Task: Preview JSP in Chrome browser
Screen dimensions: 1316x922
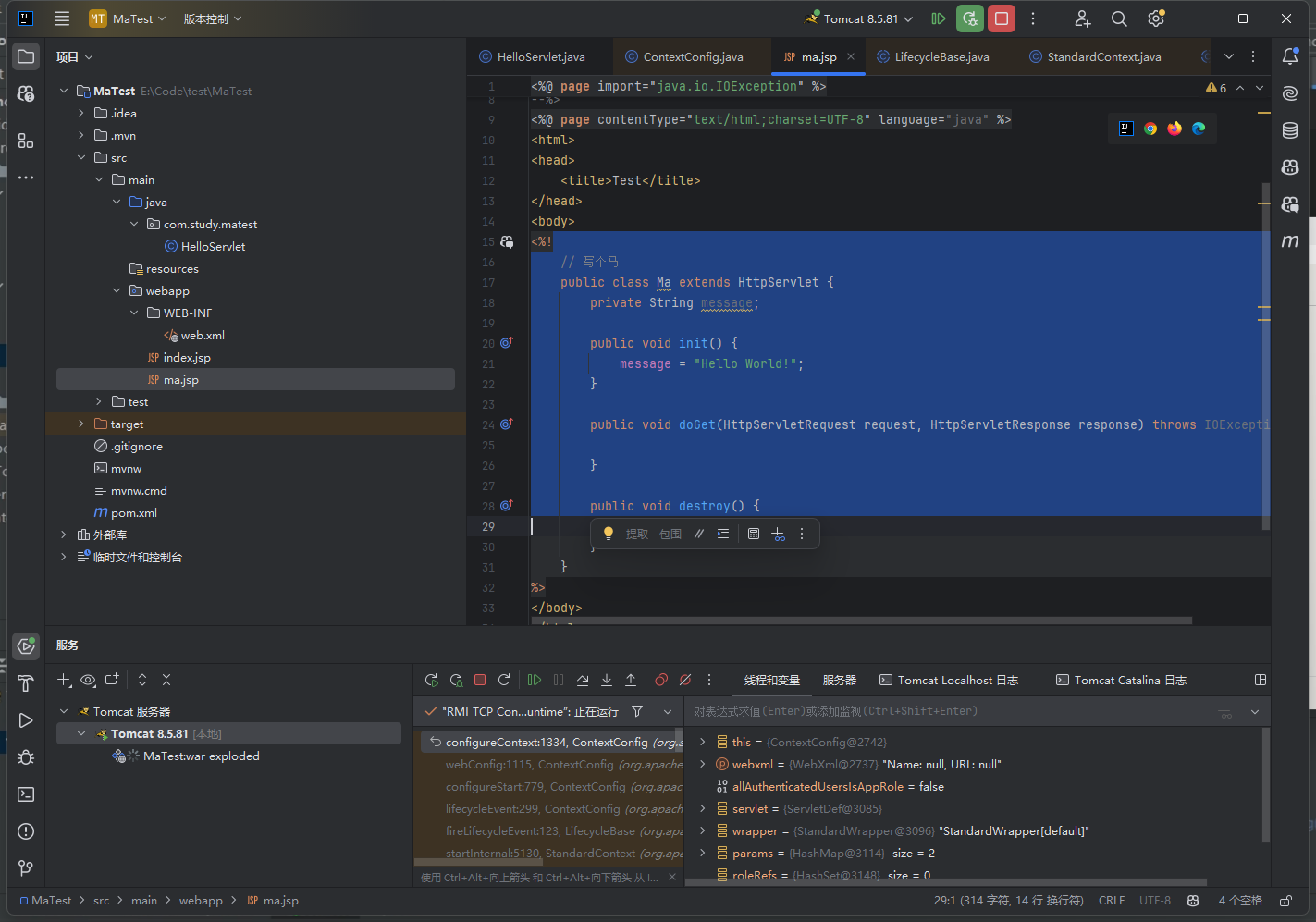Action: pos(1150,129)
